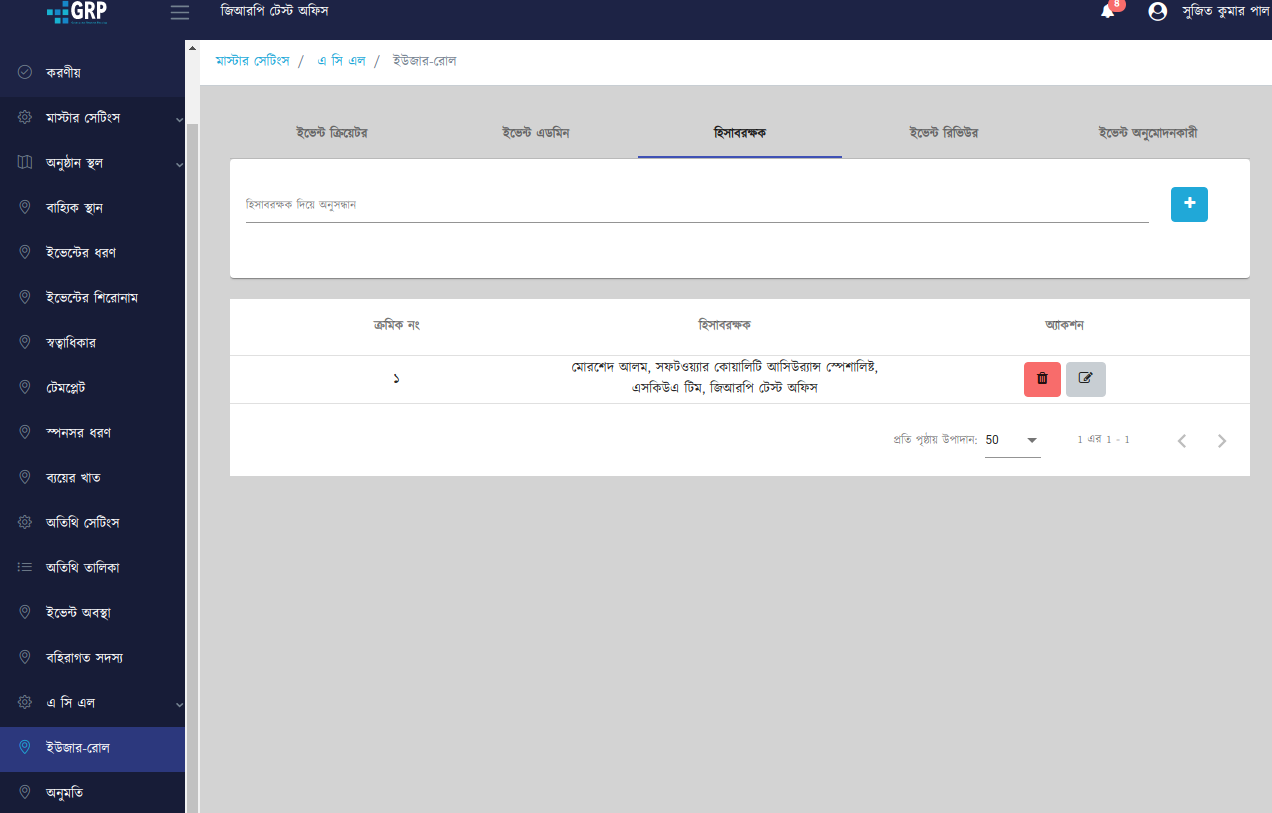This screenshot has height=813, width=1272.
Task: Go to previous page arrow
Action: [1182, 441]
